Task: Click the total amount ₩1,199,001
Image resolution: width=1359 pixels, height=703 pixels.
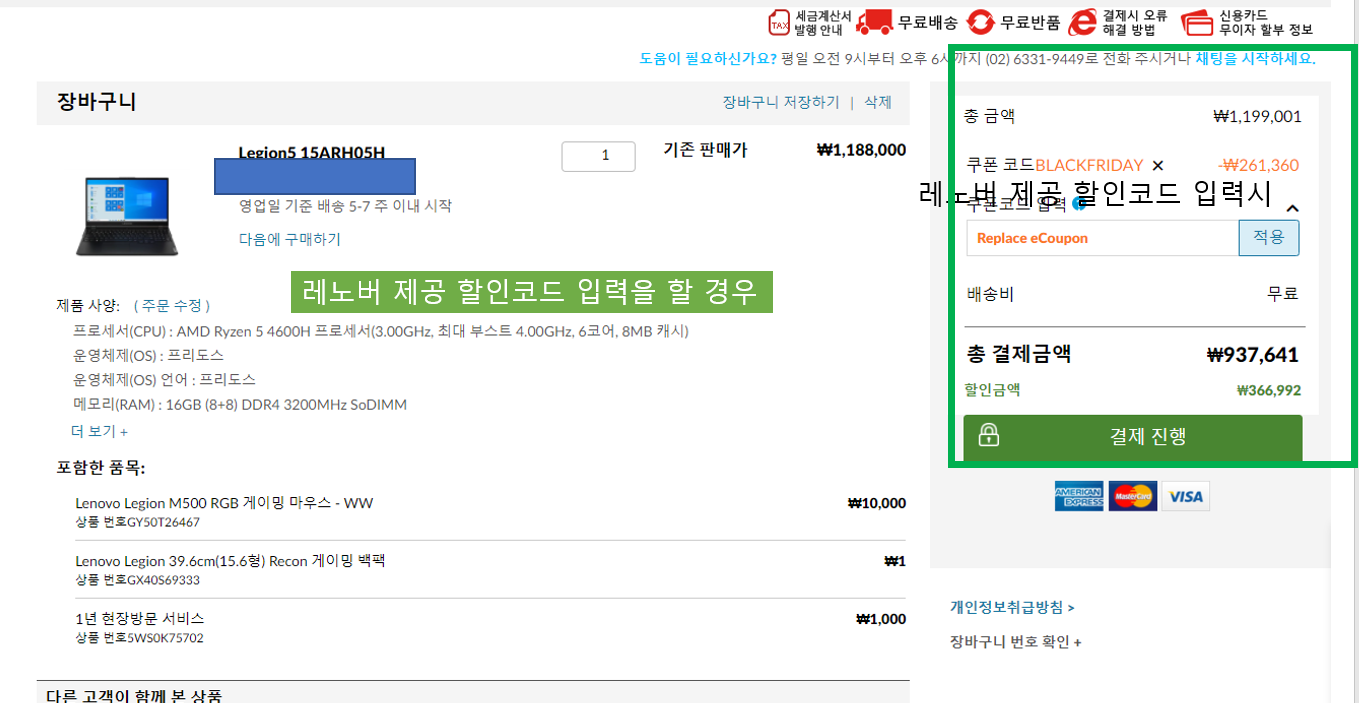Action: coord(1257,117)
